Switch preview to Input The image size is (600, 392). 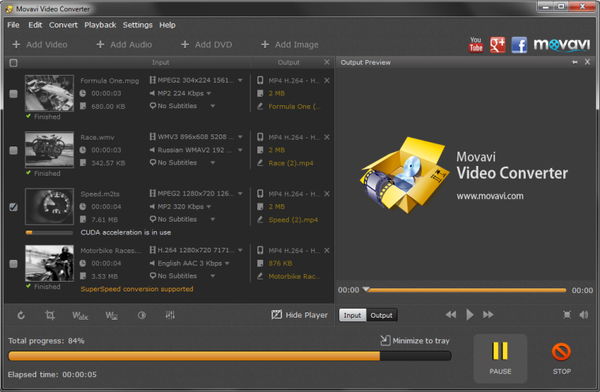pyautogui.click(x=352, y=315)
